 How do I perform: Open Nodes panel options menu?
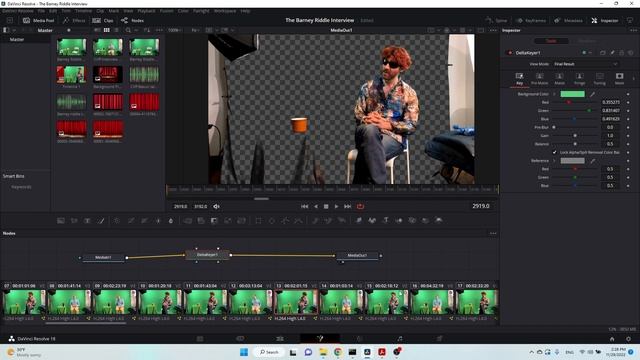coord(493,233)
